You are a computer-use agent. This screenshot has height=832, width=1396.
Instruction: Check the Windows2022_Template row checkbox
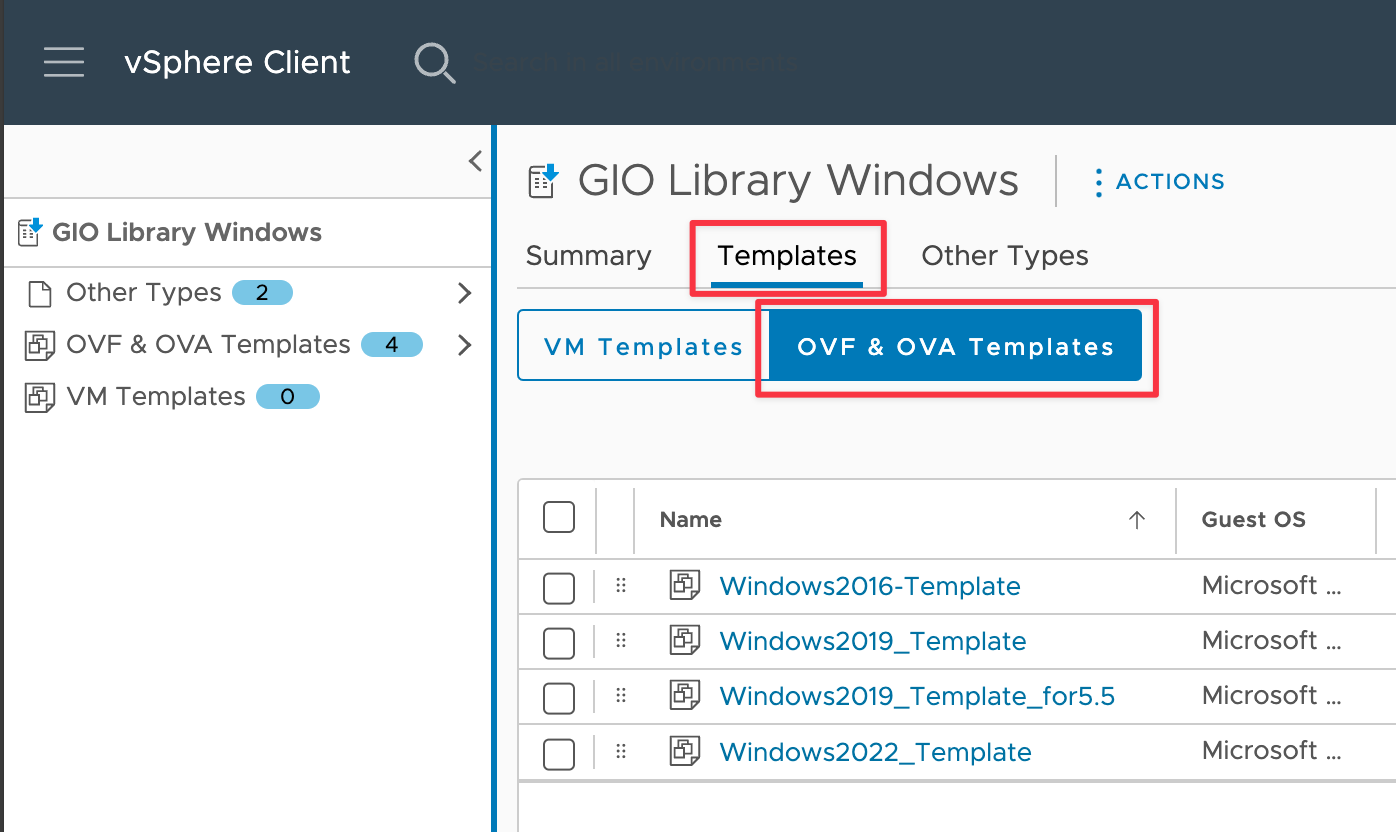pos(558,753)
